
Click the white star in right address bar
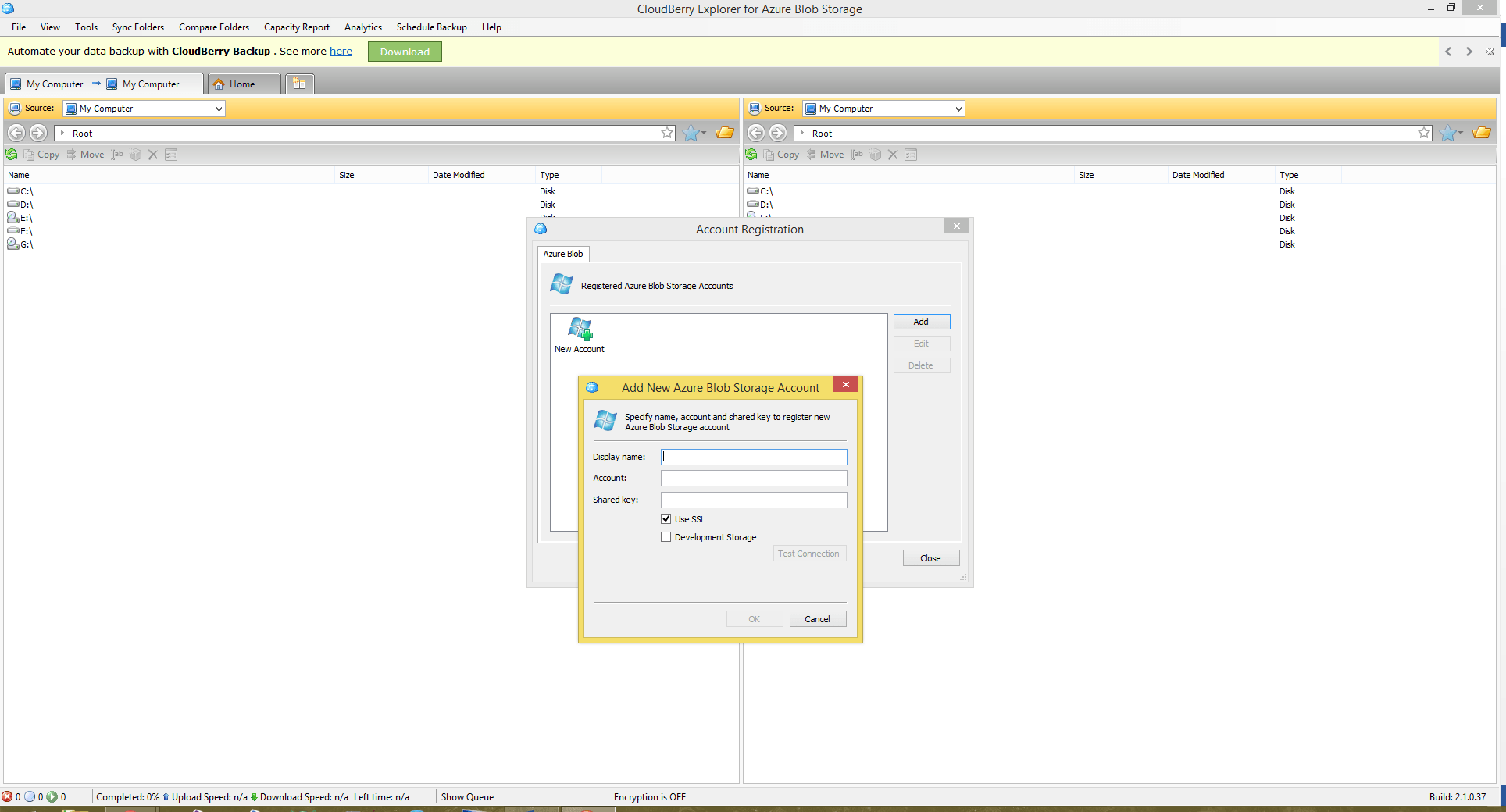[1424, 133]
